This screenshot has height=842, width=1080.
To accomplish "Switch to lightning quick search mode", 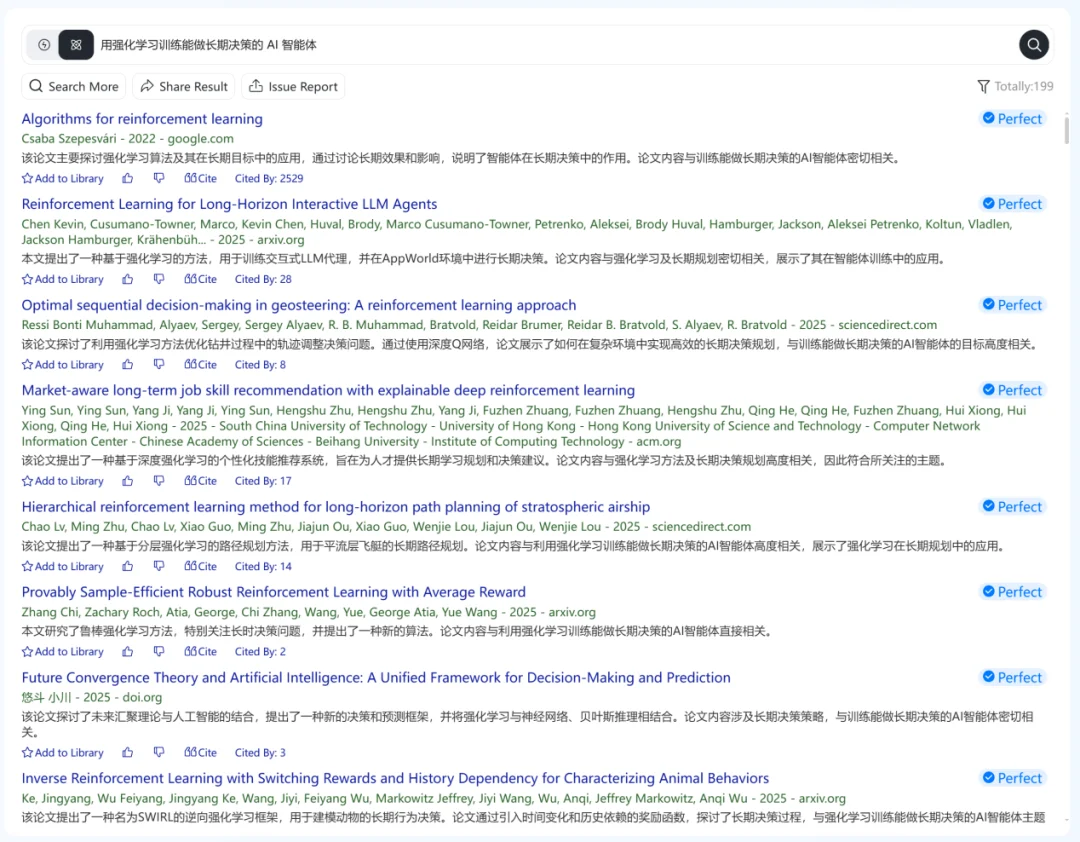I will [44, 45].
